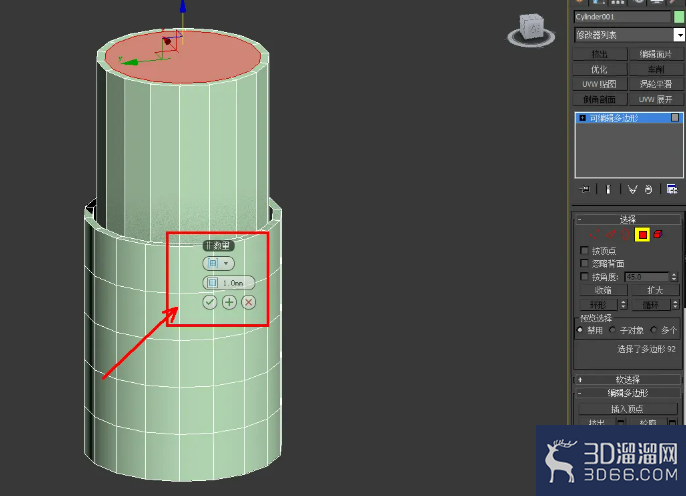Image resolution: width=686 pixels, height=496 pixels.
Task: Cancel inset with the red X button
Action: (x=248, y=302)
